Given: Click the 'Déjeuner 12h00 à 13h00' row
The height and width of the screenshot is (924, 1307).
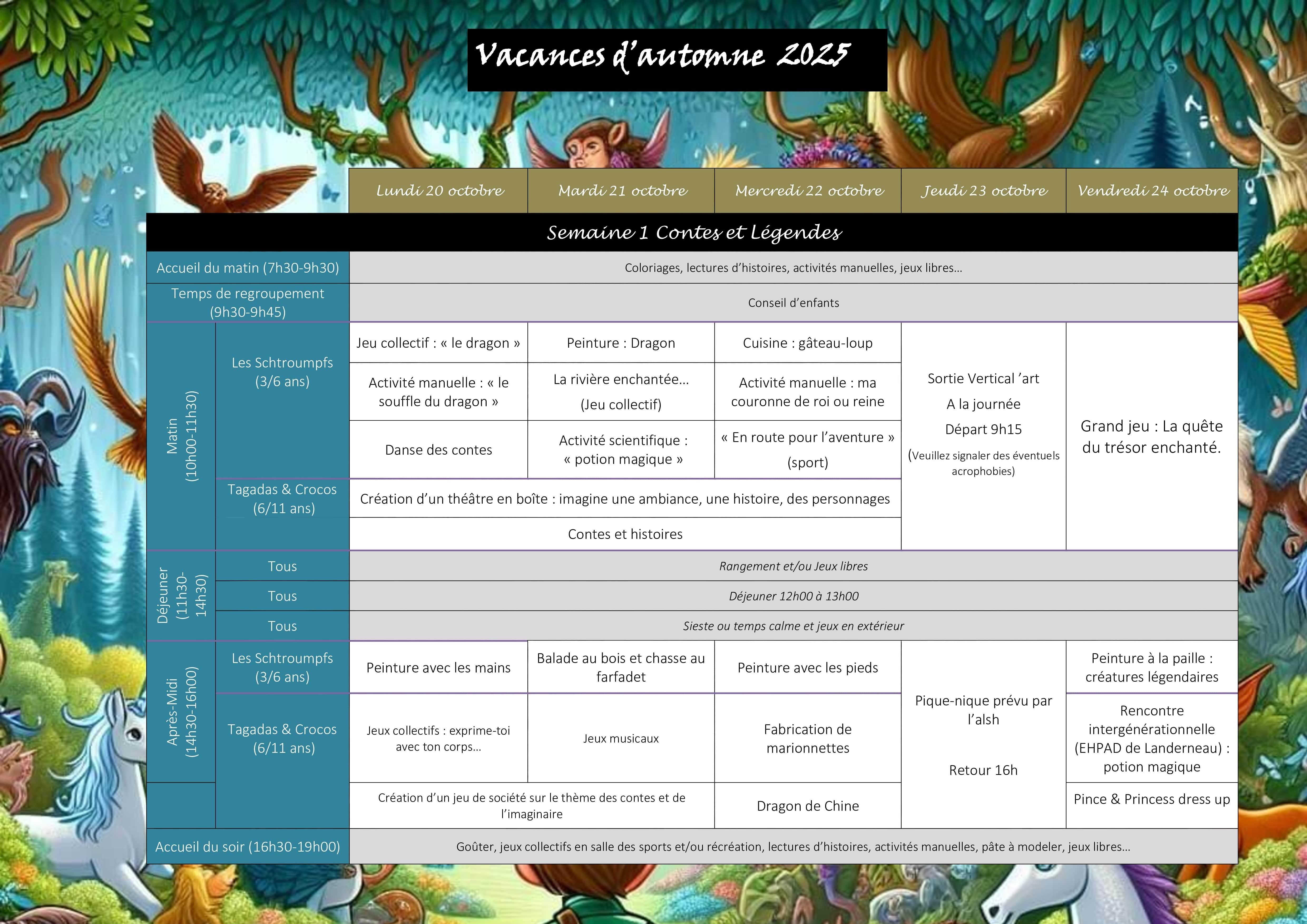Looking at the screenshot, I should [x=793, y=596].
